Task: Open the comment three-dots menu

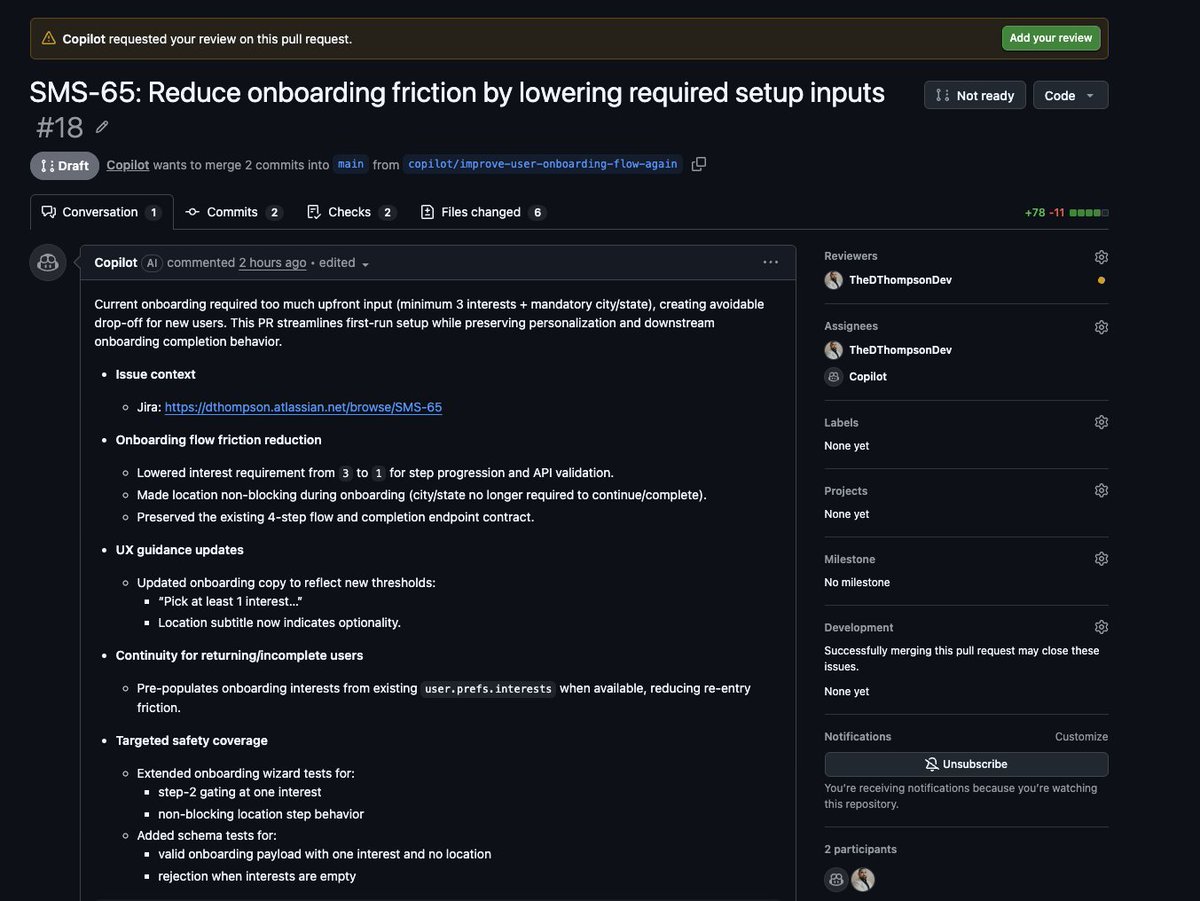Action: [x=770, y=262]
